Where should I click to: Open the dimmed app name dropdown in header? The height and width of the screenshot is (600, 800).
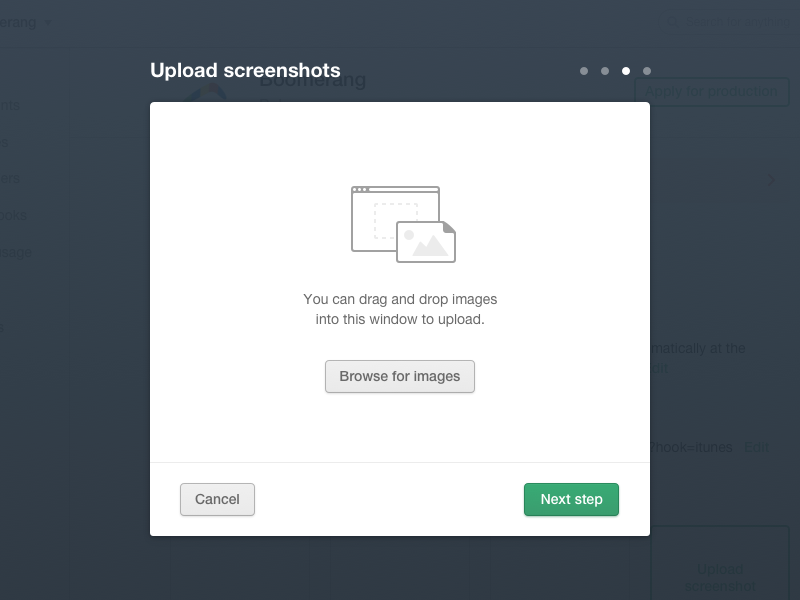26,22
